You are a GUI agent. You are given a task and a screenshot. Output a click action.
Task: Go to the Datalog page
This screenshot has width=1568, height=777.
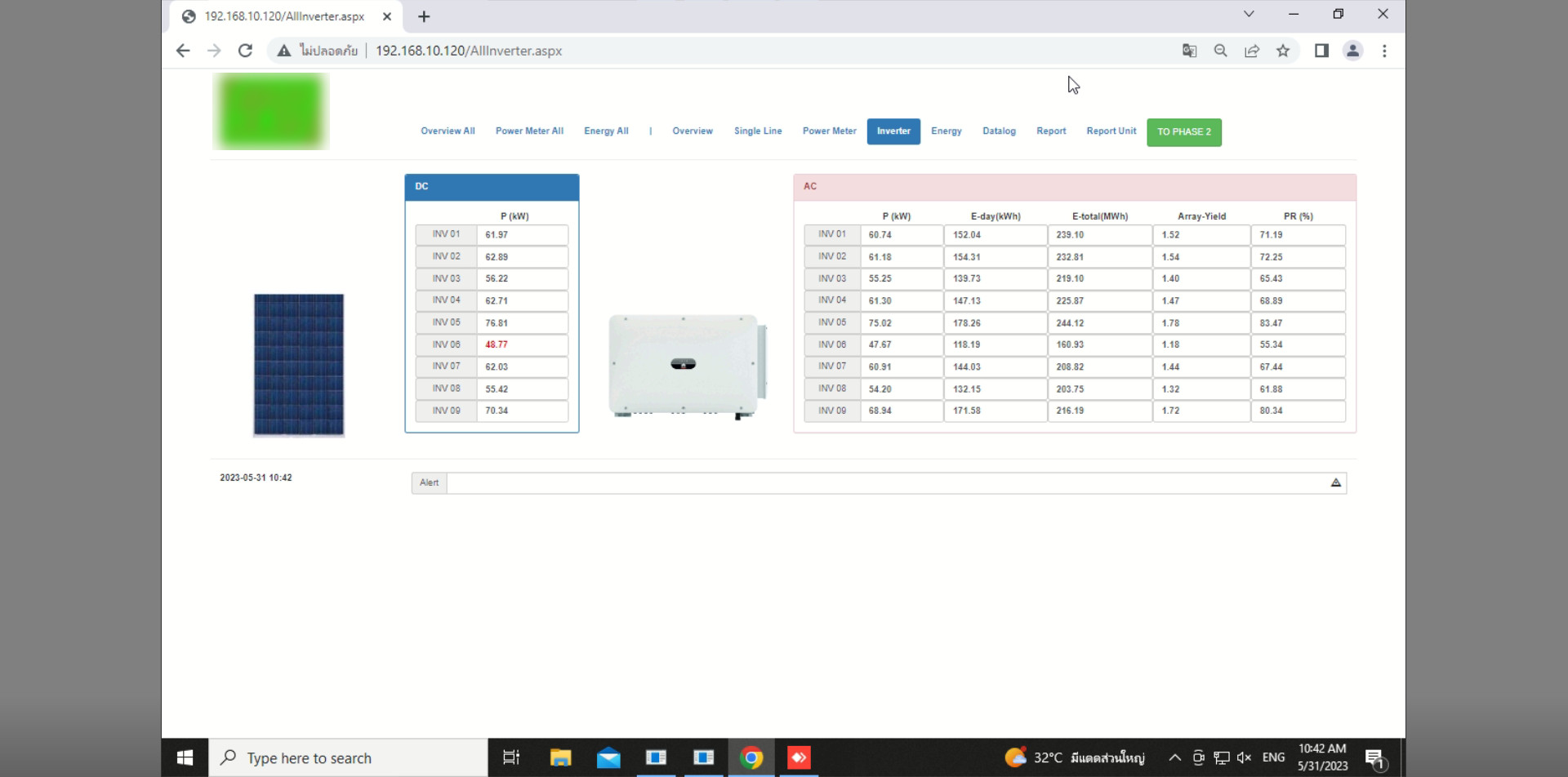pyautogui.click(x=999, y=131)
